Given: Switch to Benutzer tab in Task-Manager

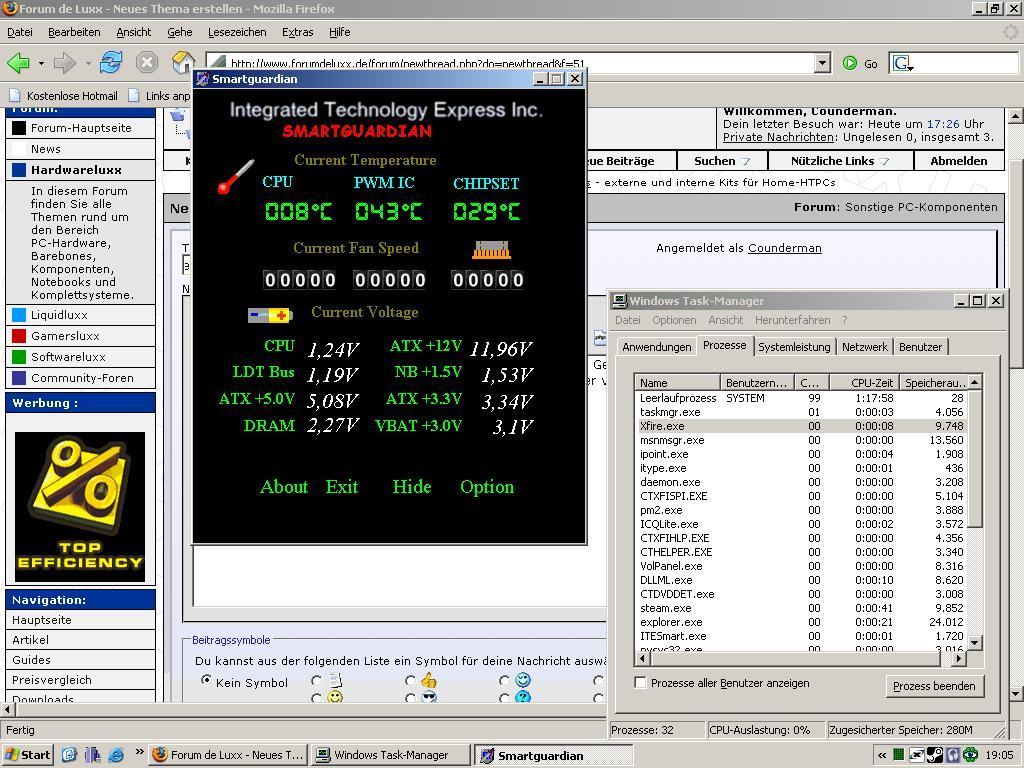Looking at the screenshot, I should click(x=920, y=347).
